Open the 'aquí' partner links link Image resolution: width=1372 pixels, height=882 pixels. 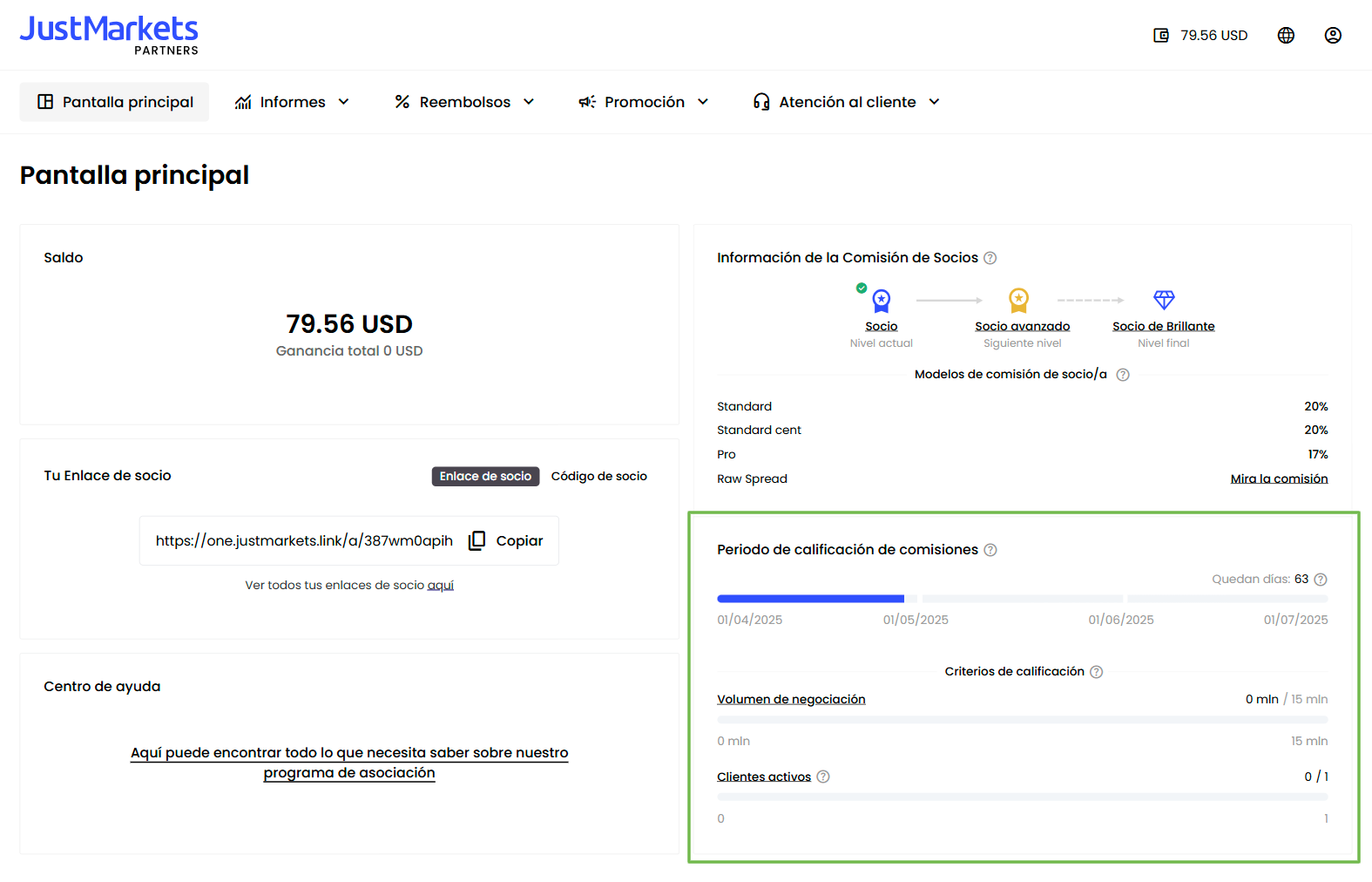coord(441,585)
